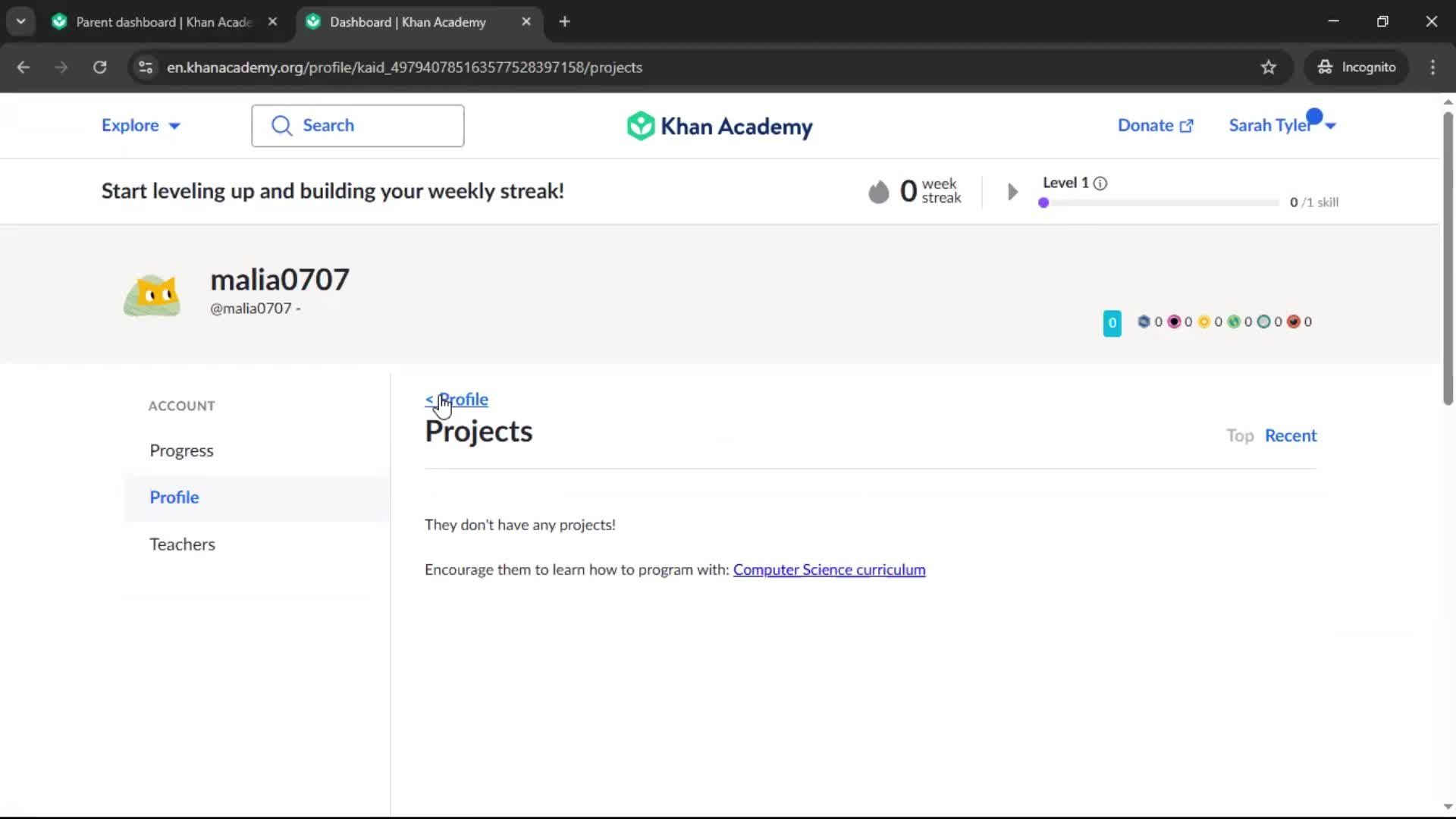1456x819 pixels.
Task: Open Chrome menu three dots
Action: (1432, 67)
